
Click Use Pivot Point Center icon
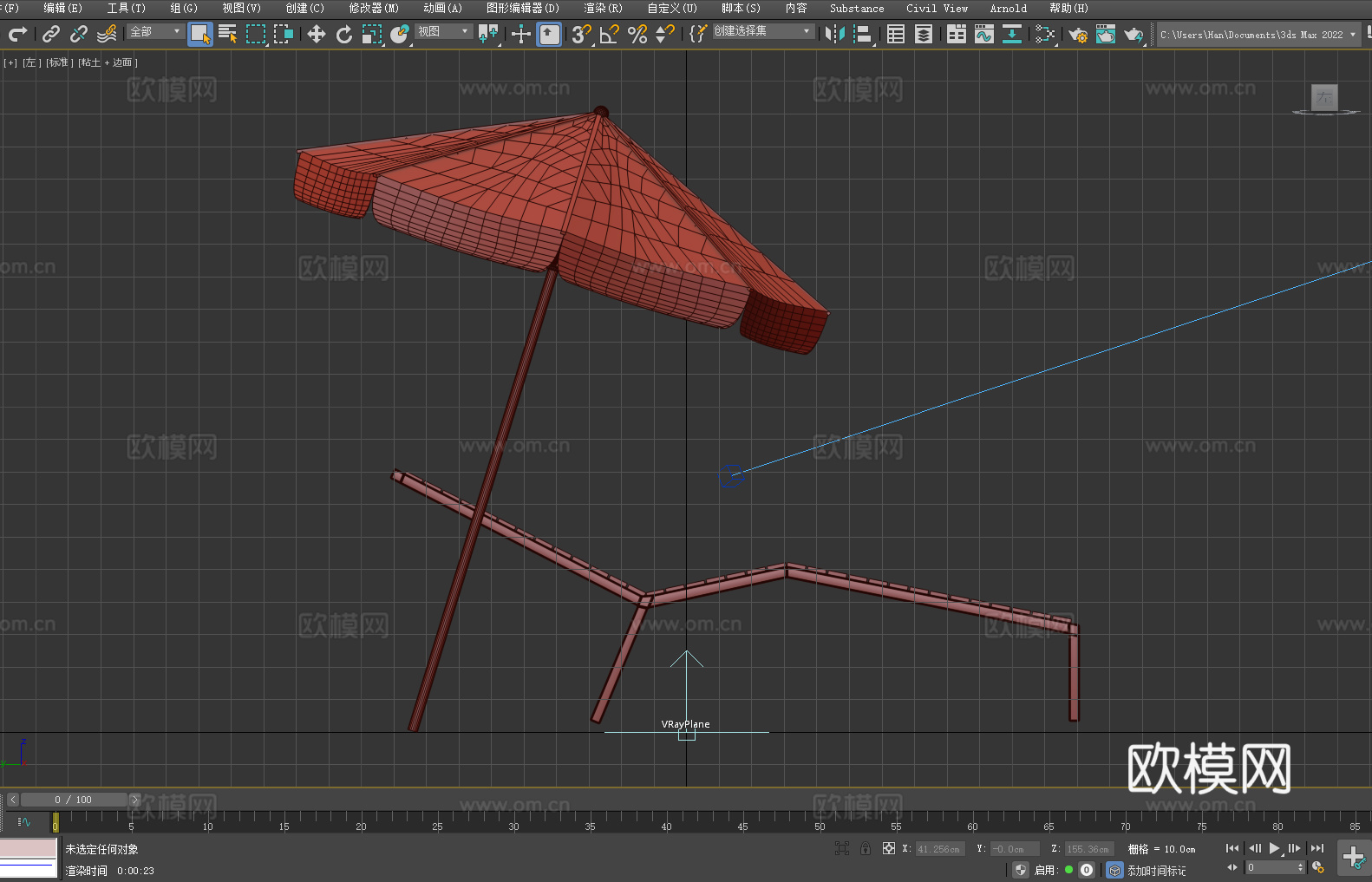click(488, 34)
